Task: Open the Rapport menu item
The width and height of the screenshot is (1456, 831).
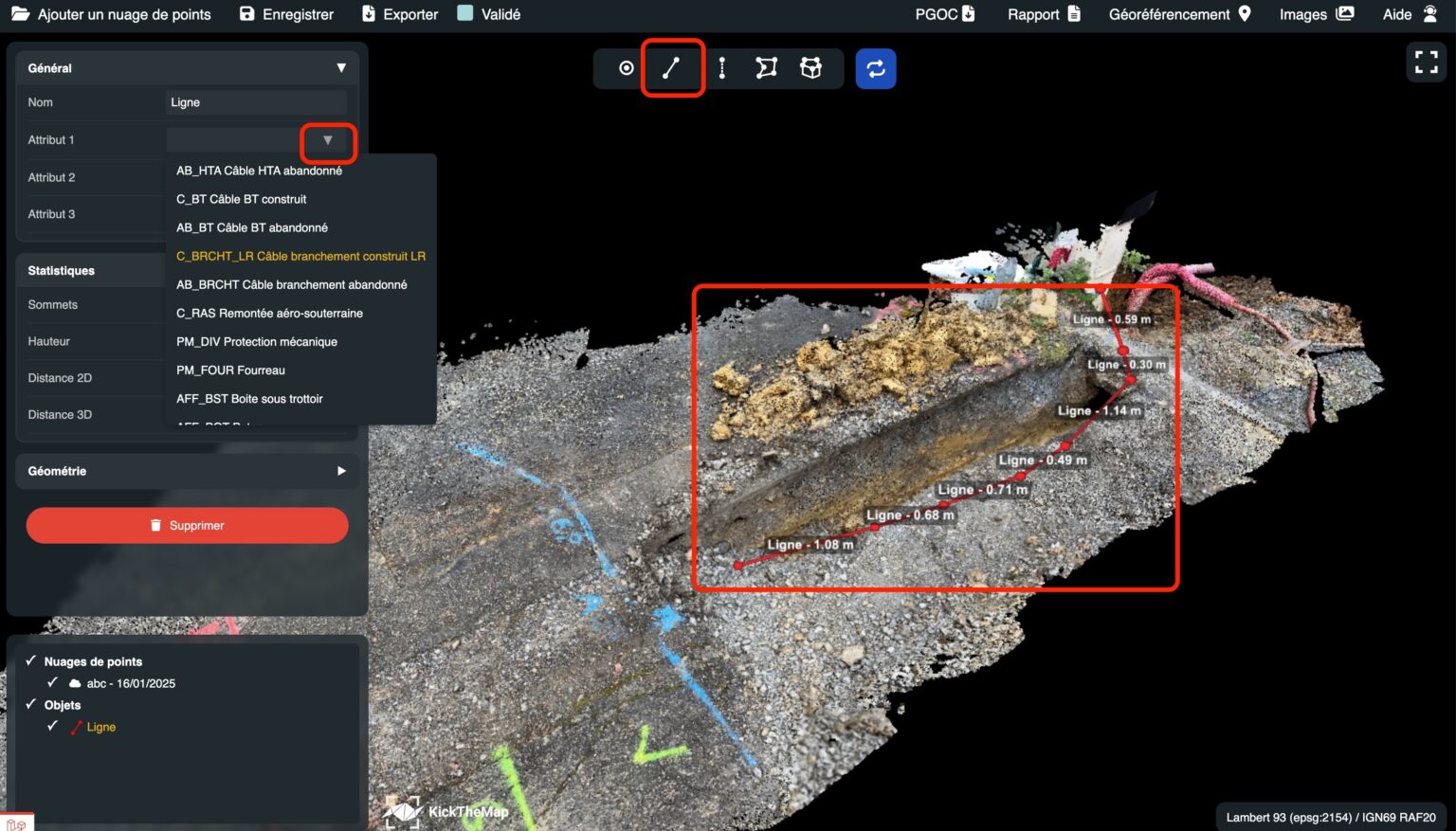Action: point(1043,14)
